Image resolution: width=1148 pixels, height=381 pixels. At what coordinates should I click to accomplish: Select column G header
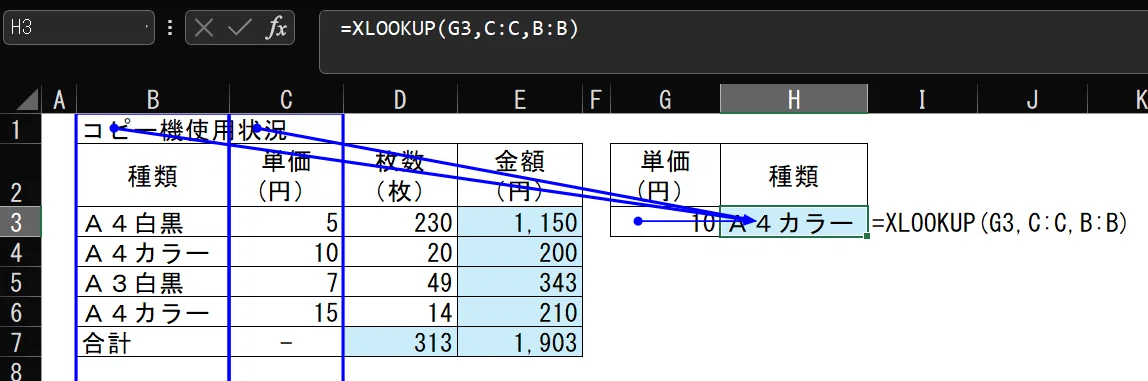tap(665, 100)
